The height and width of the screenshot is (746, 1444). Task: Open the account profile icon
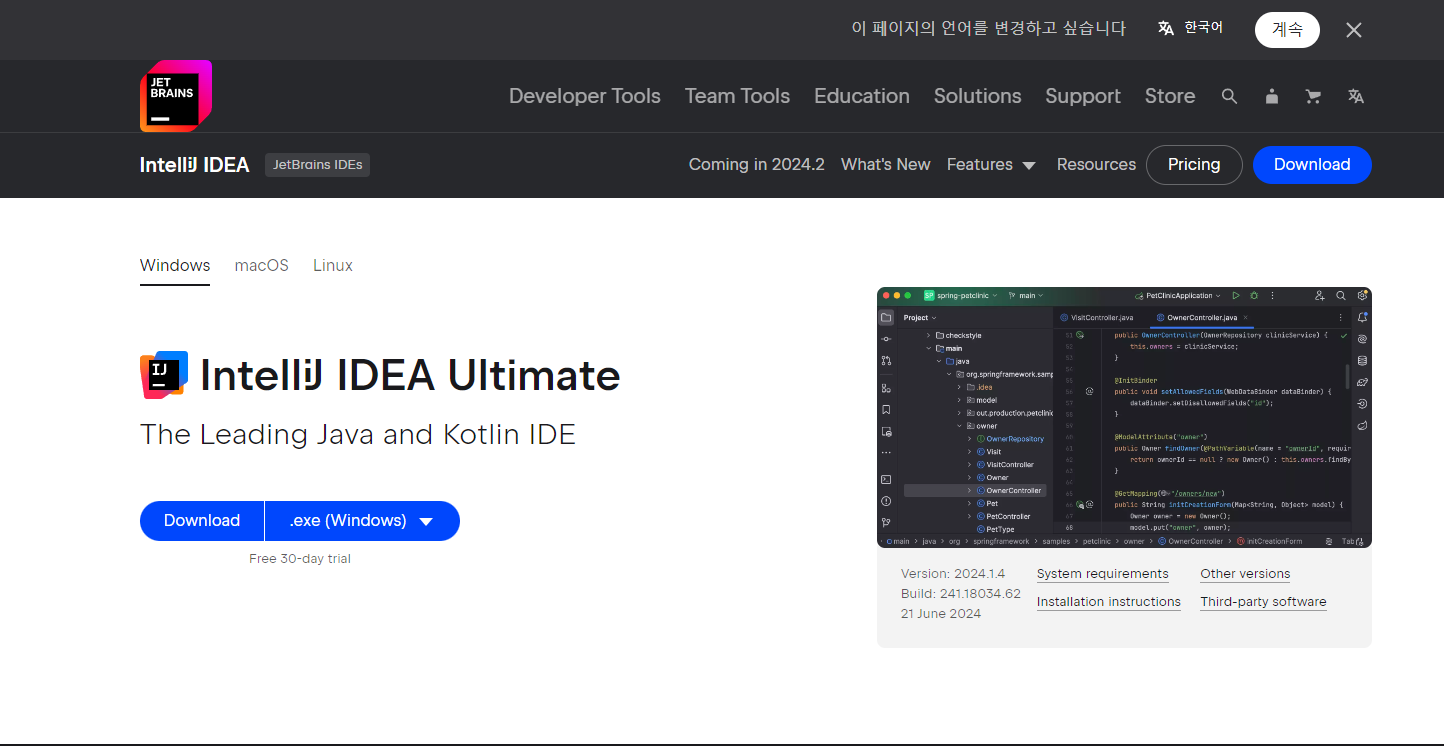(x=1271, y=96)
